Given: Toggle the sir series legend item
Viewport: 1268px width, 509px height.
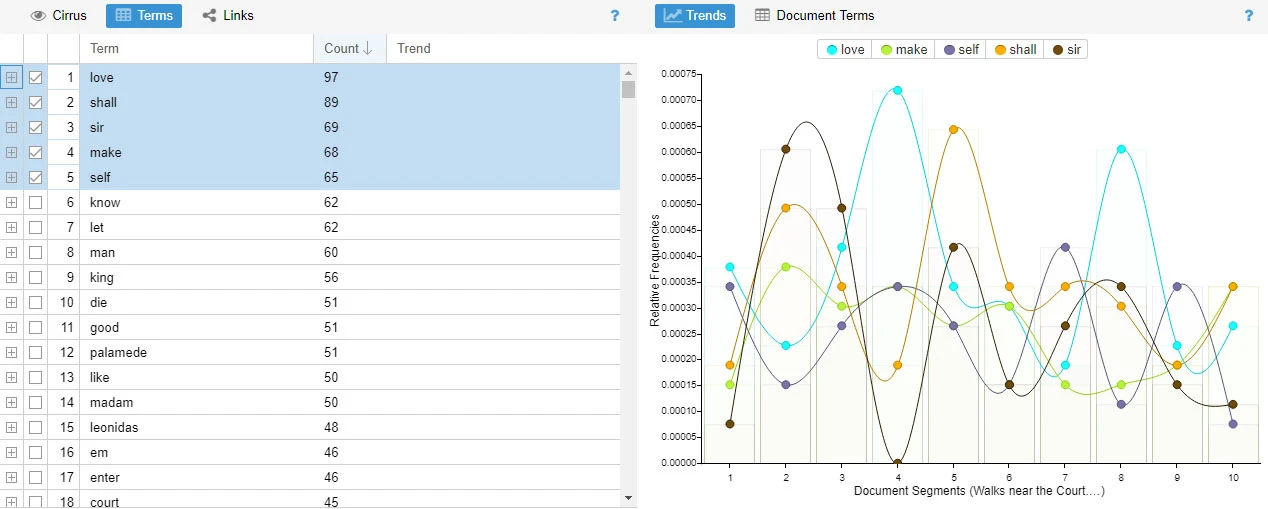Looking at the screenshot, I should click(x=1066, y=49).
